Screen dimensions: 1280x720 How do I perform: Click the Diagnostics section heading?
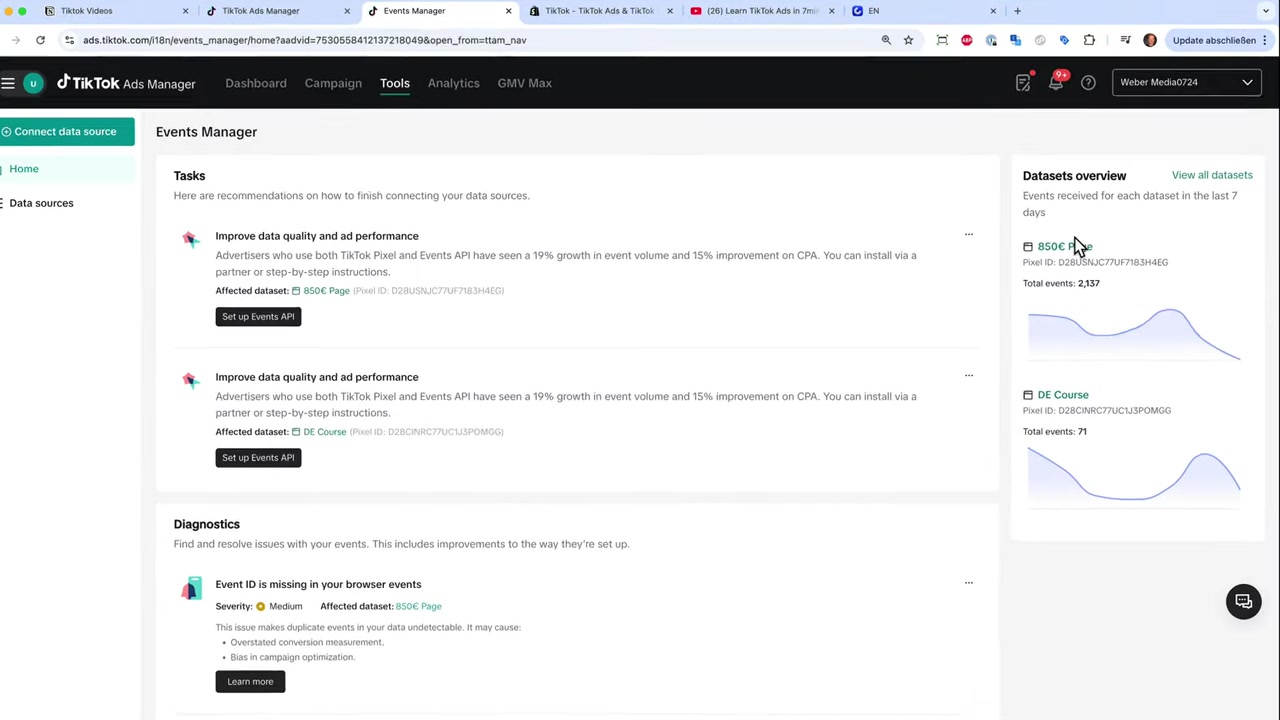click(206, 524)
